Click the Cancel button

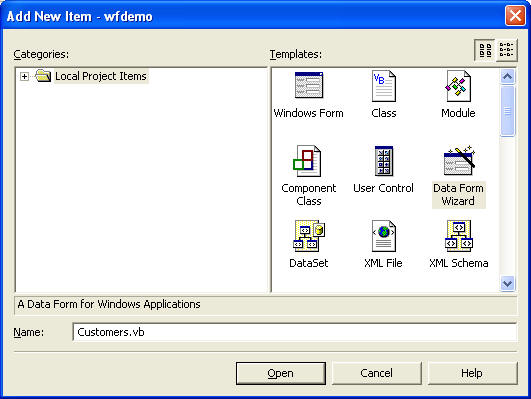click(x=377, y=373)
